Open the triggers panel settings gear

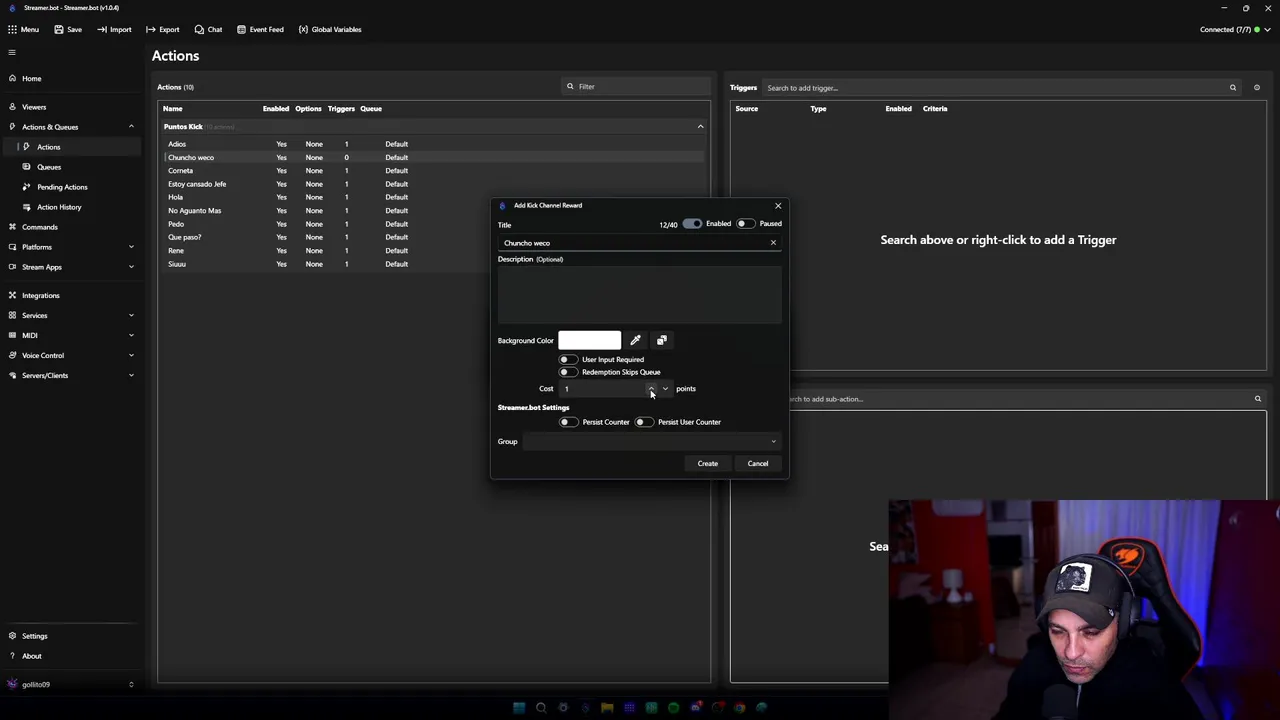click(1257, 88)
